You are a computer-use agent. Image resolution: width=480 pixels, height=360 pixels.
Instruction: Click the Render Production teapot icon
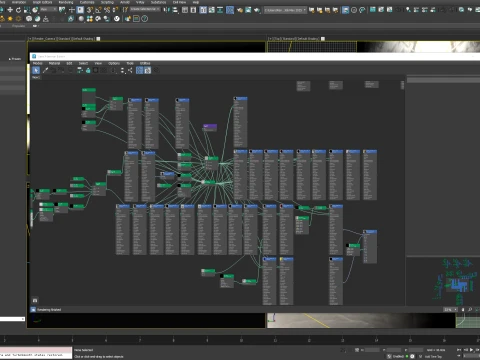257,10
